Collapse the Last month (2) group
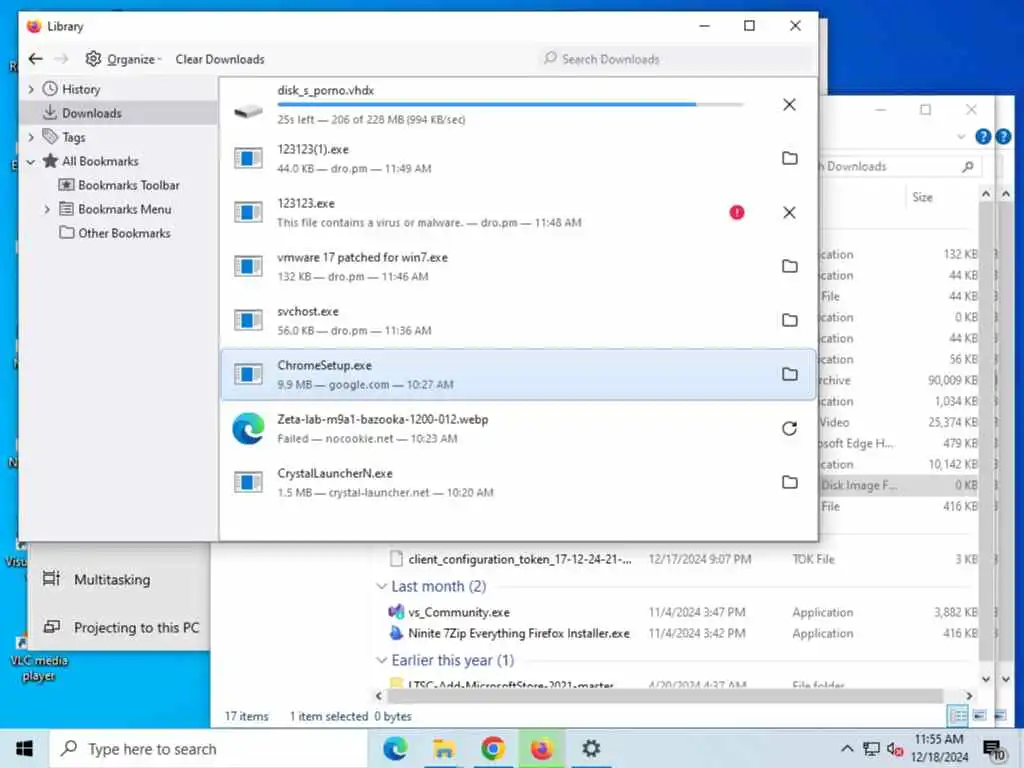Viewport: 1024px width, 768px height. click(x=381, y=586)
